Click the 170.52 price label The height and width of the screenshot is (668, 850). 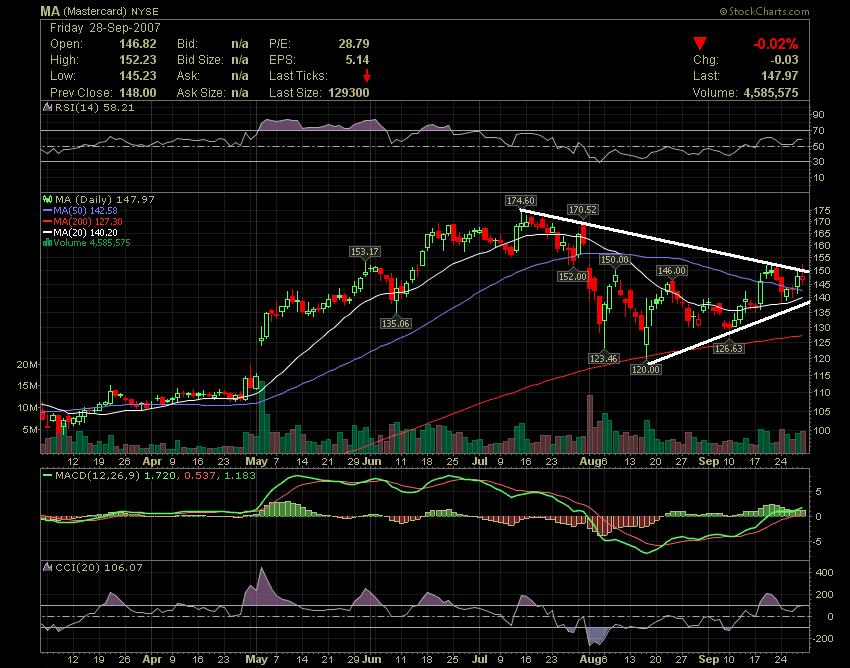pyautogui.click(x=582, y=209)
